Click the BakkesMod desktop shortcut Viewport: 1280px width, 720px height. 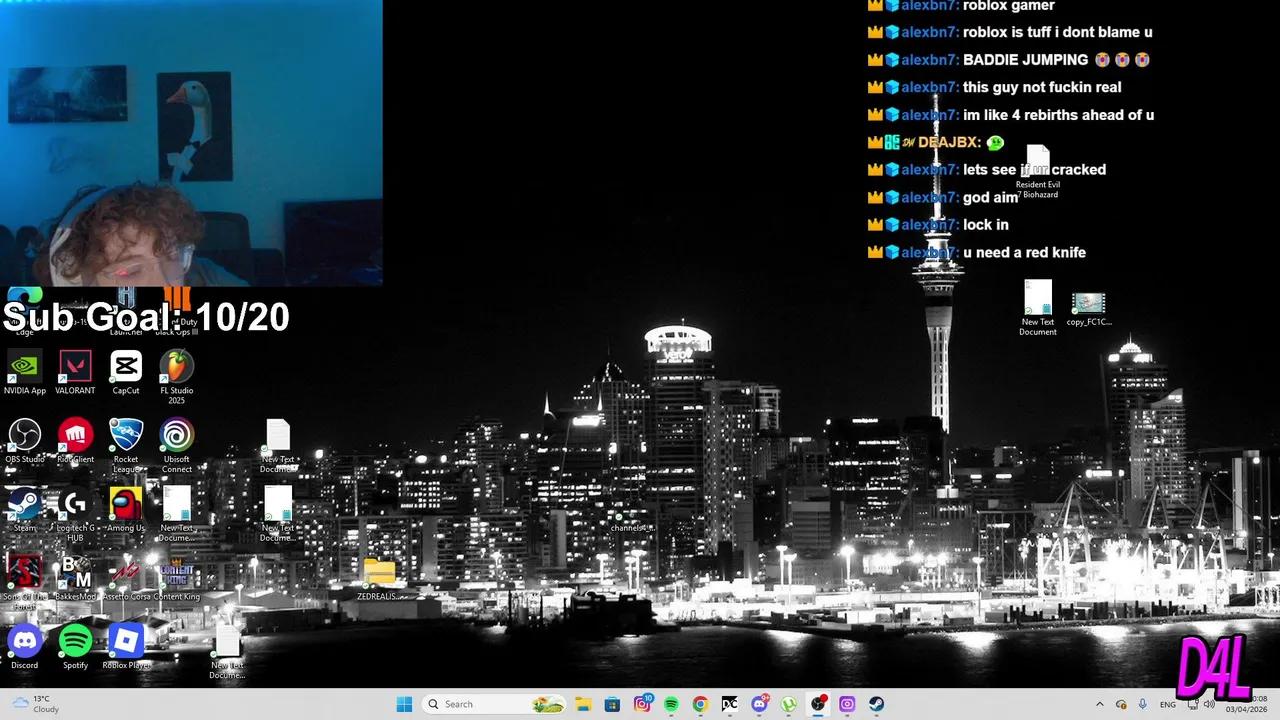(x=75, y=573)
